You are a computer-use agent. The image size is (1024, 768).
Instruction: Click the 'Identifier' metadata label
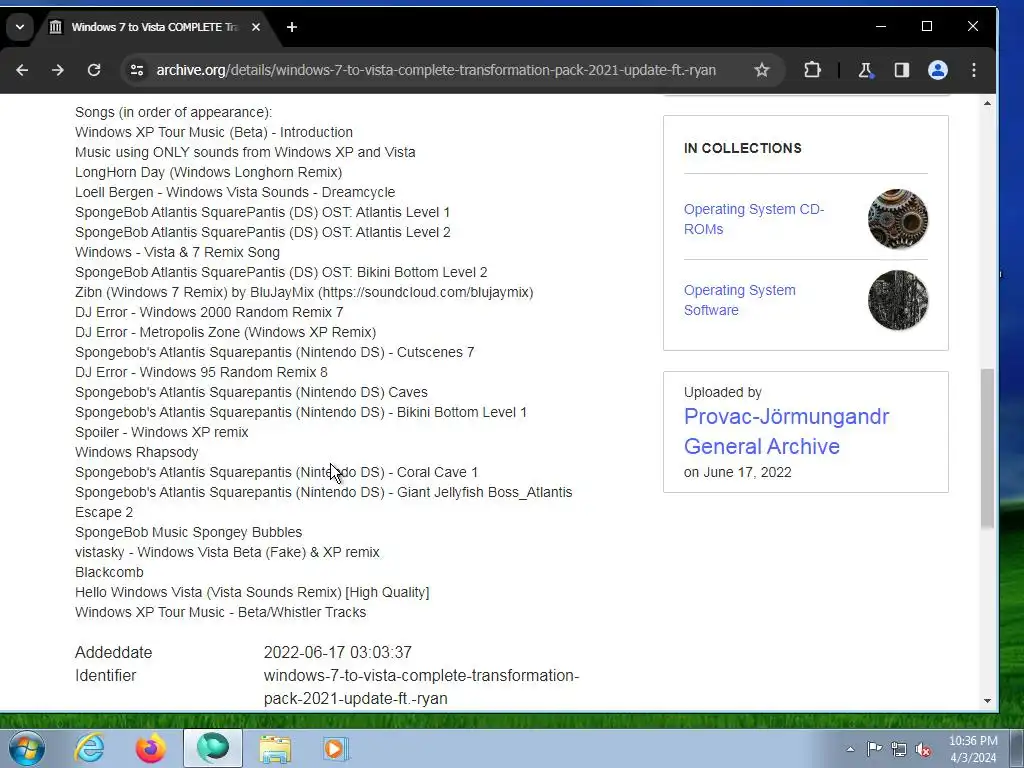(105, 675)
